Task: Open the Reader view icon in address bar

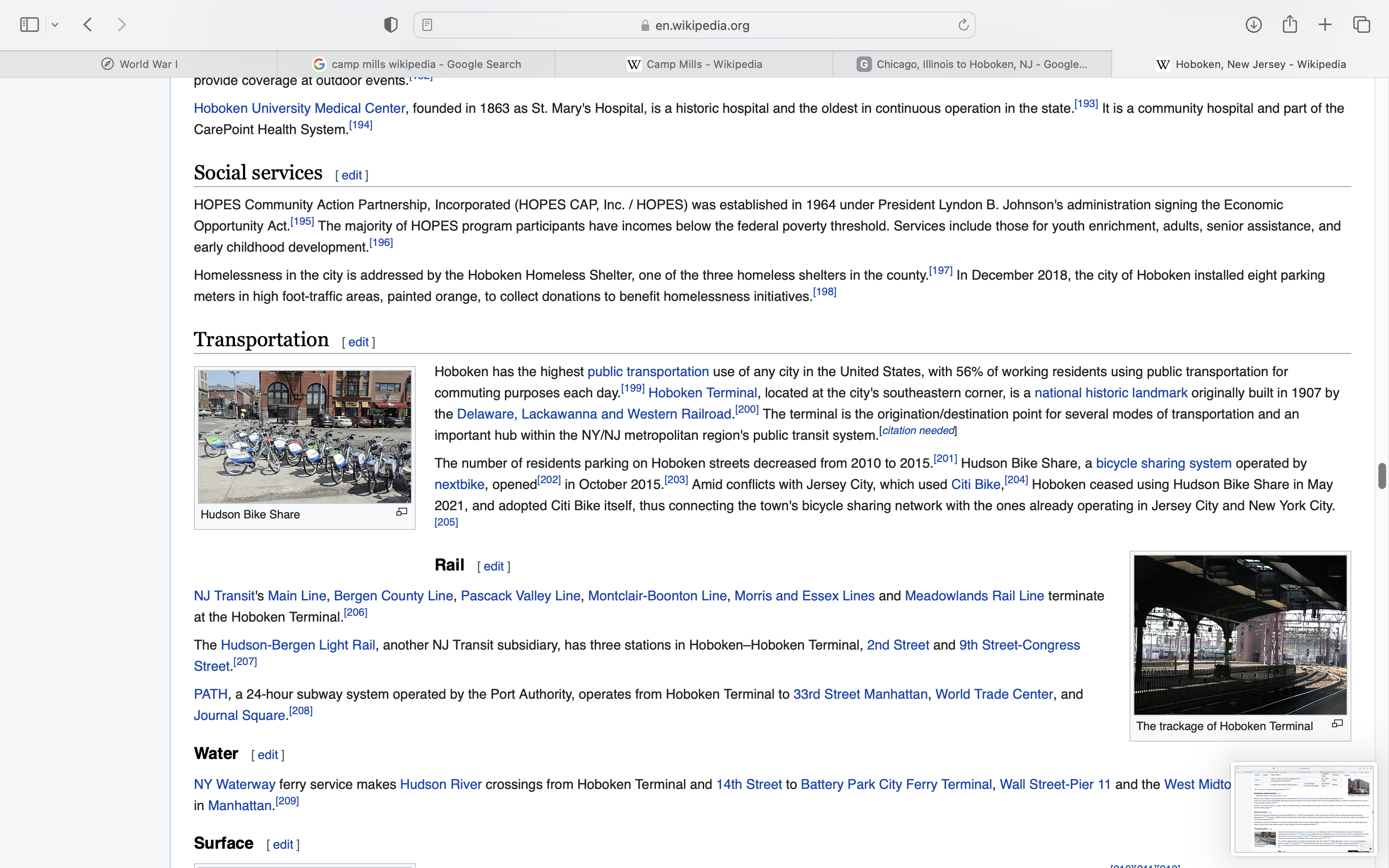Action: pos(427,25)
